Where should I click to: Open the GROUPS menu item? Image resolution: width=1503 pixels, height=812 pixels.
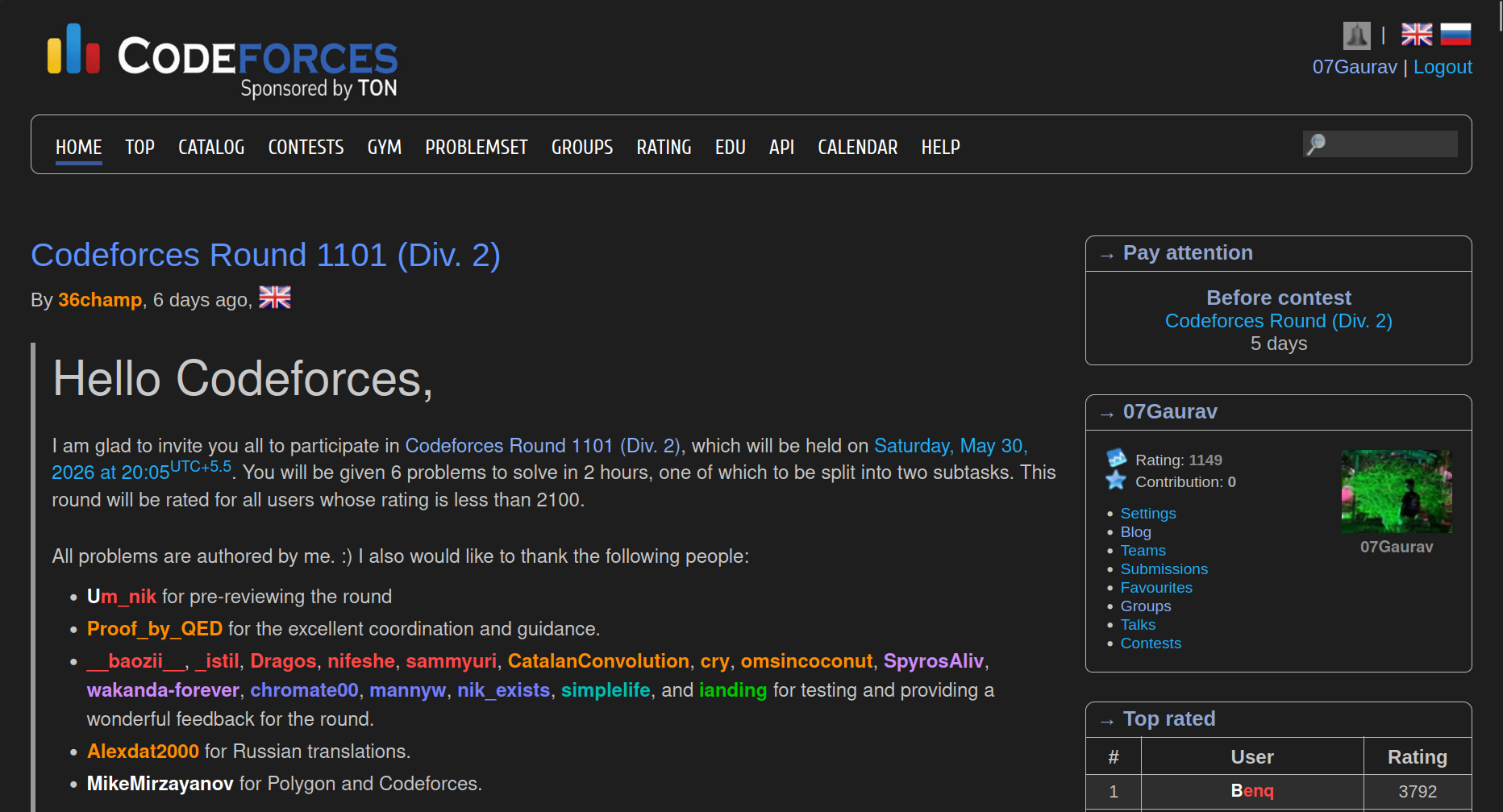click(x=582, y=148)
